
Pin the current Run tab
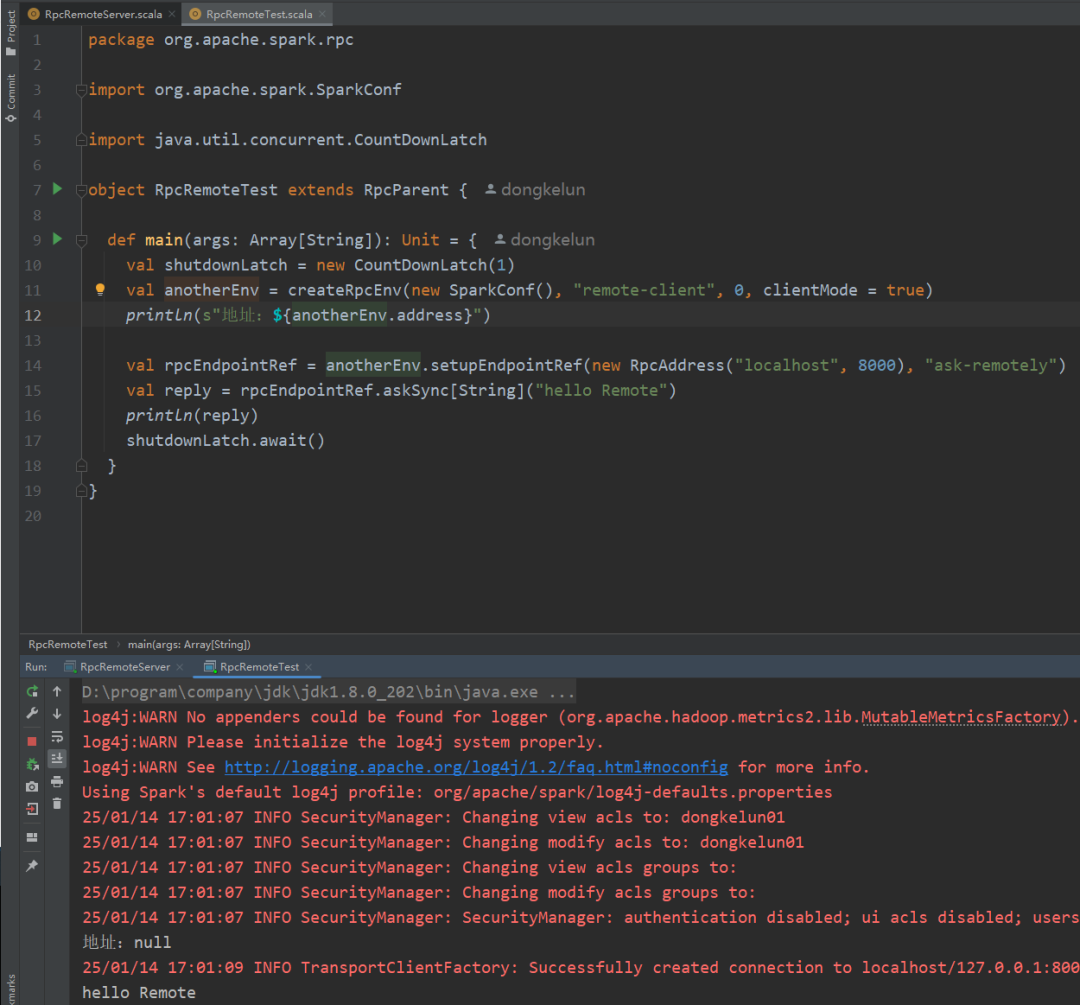click(x=32, y=865)
